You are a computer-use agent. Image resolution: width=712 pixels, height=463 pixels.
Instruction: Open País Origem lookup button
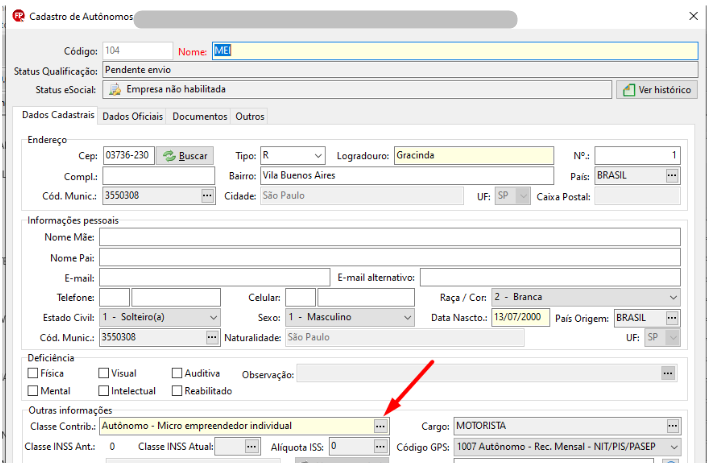(672, 318)
